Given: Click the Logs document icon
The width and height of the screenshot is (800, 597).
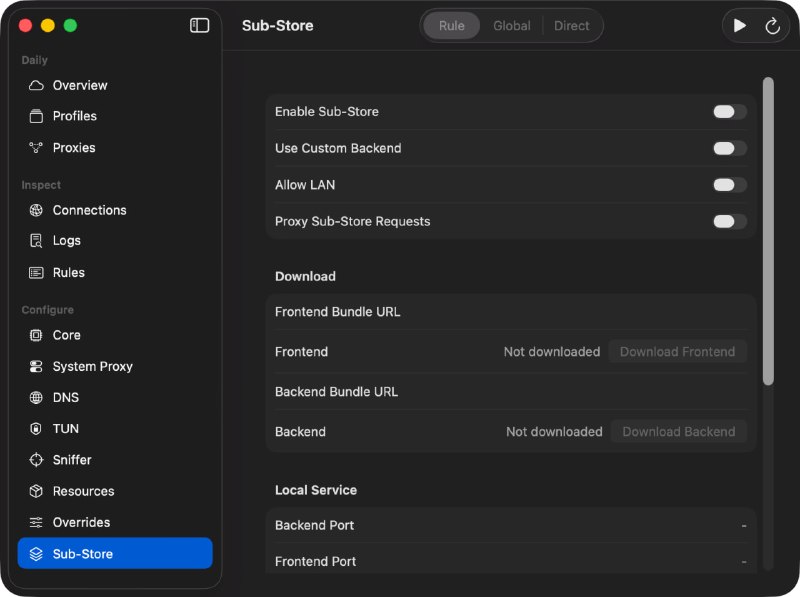Looking at the screenshot, I should pyautogui.click(x=36, y=241).
